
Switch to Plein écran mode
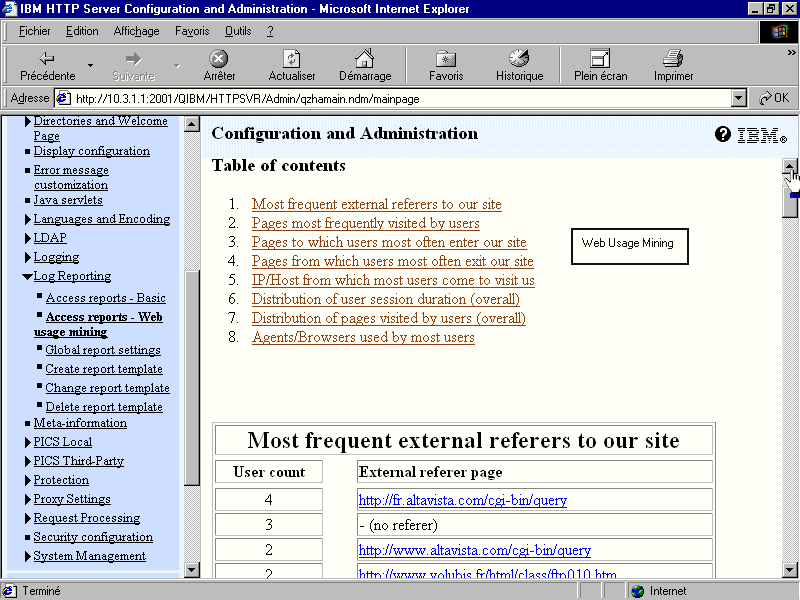600,59
